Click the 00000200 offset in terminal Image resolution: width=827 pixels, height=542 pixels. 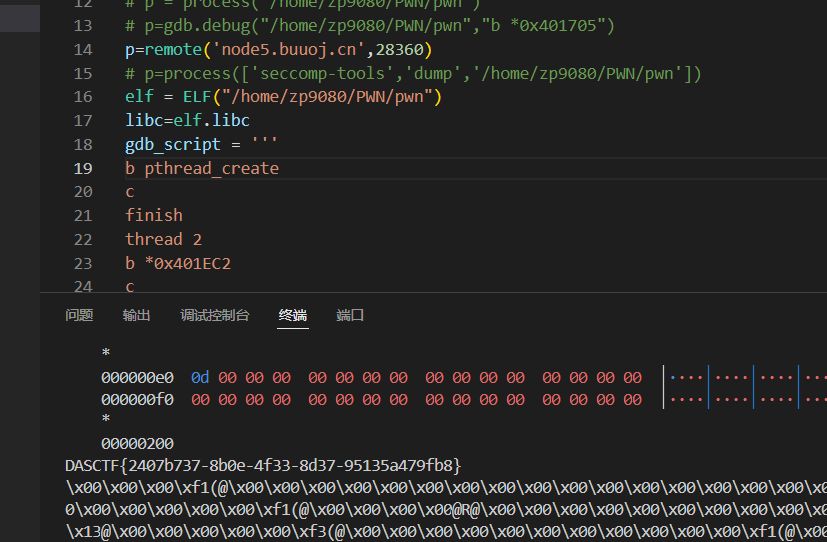point(137,443)
